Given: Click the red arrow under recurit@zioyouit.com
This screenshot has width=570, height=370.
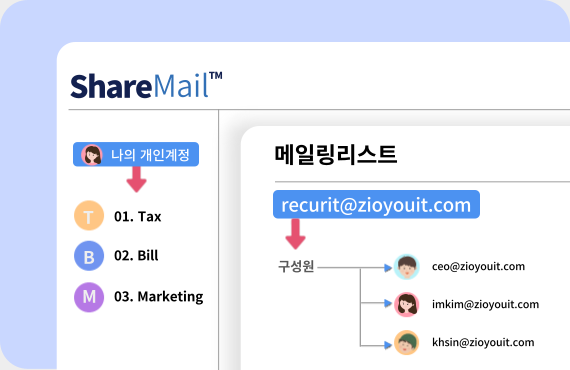Looking at the screenshot, I should pos(296,234).
